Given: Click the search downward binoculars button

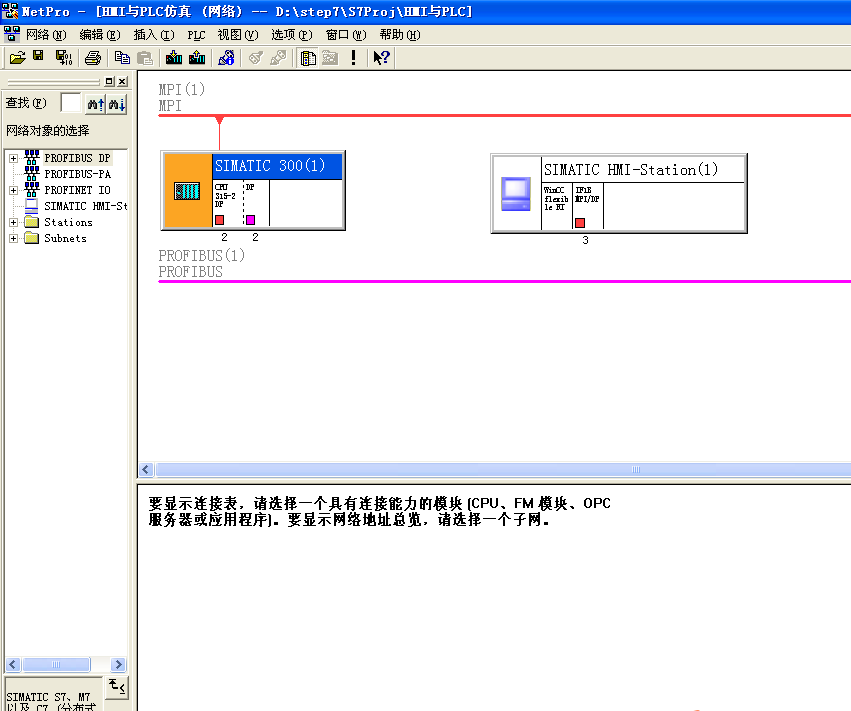Looking at the screenshot, I should (117, 104).
